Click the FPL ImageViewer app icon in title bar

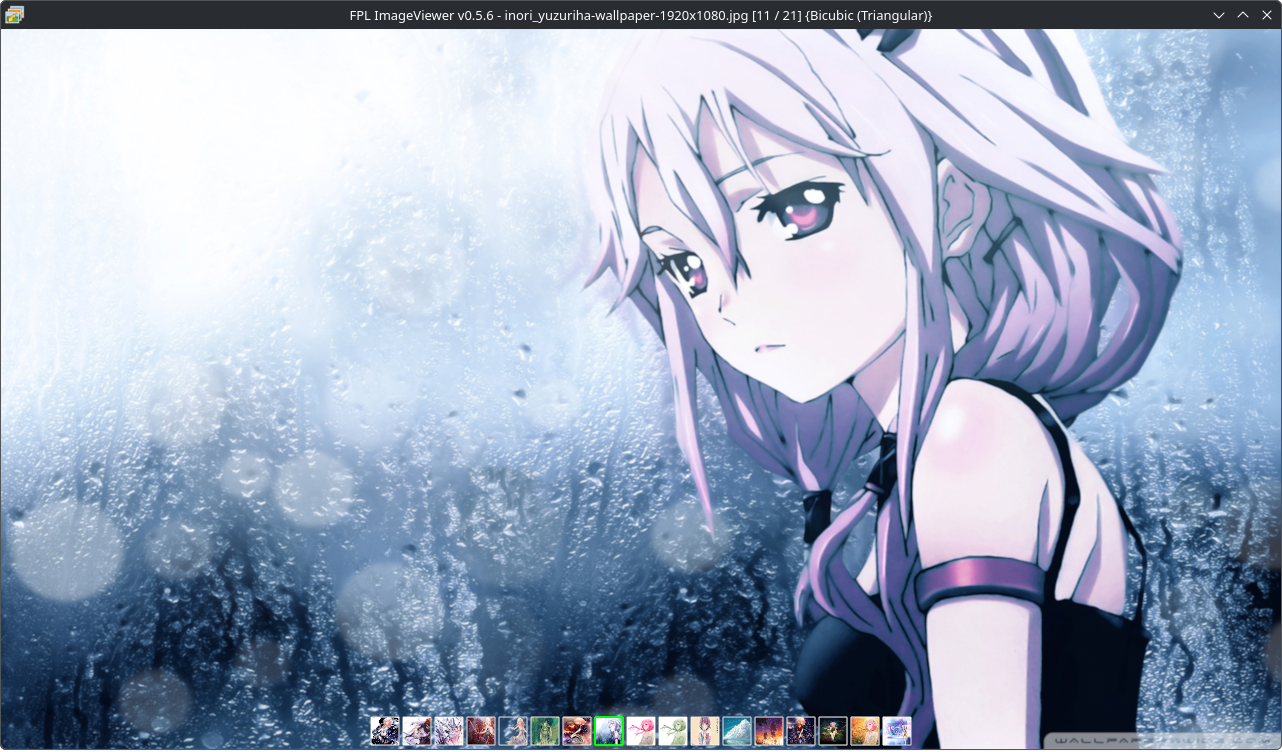14,15
